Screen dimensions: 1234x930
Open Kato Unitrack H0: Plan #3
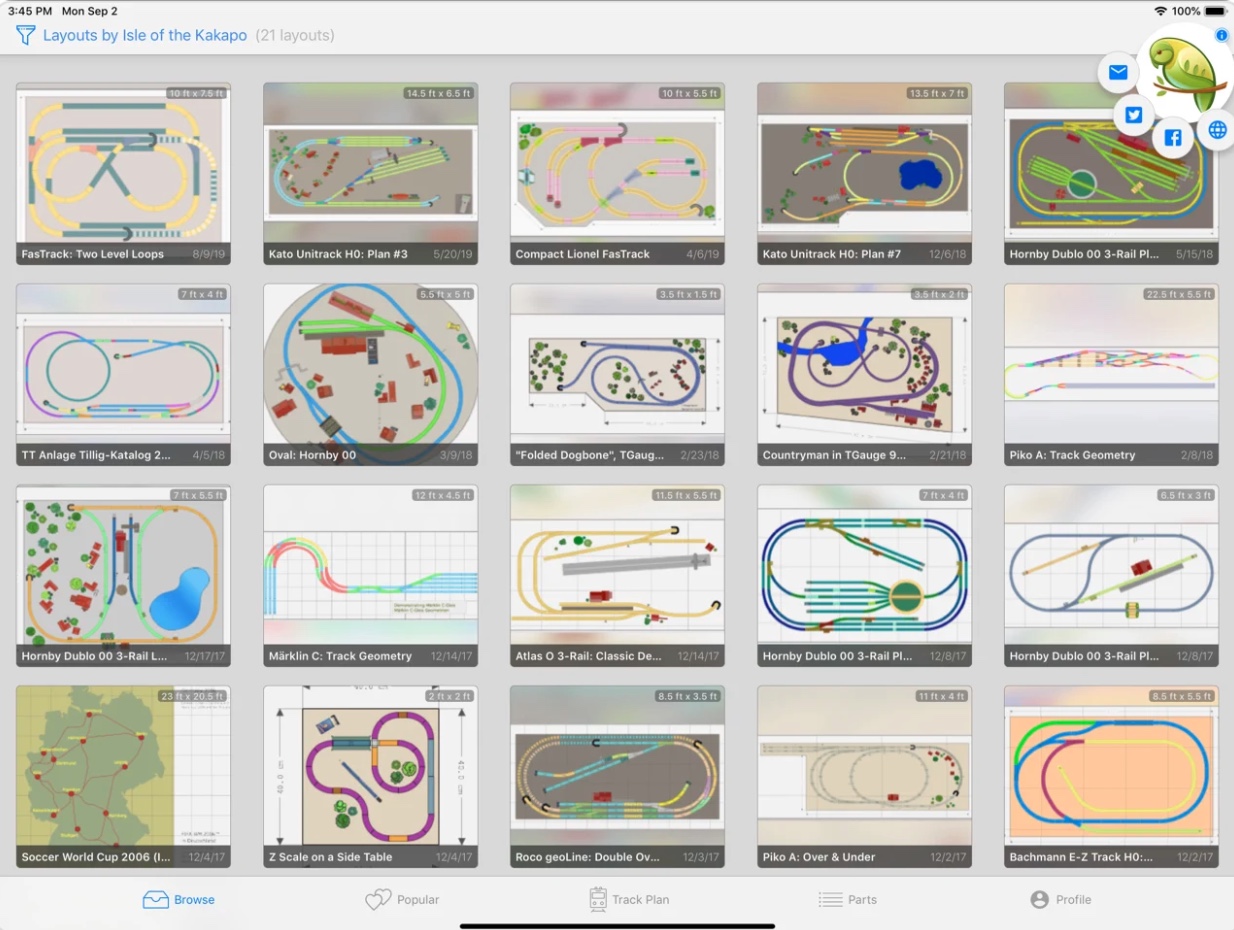[x=370, y=174]
